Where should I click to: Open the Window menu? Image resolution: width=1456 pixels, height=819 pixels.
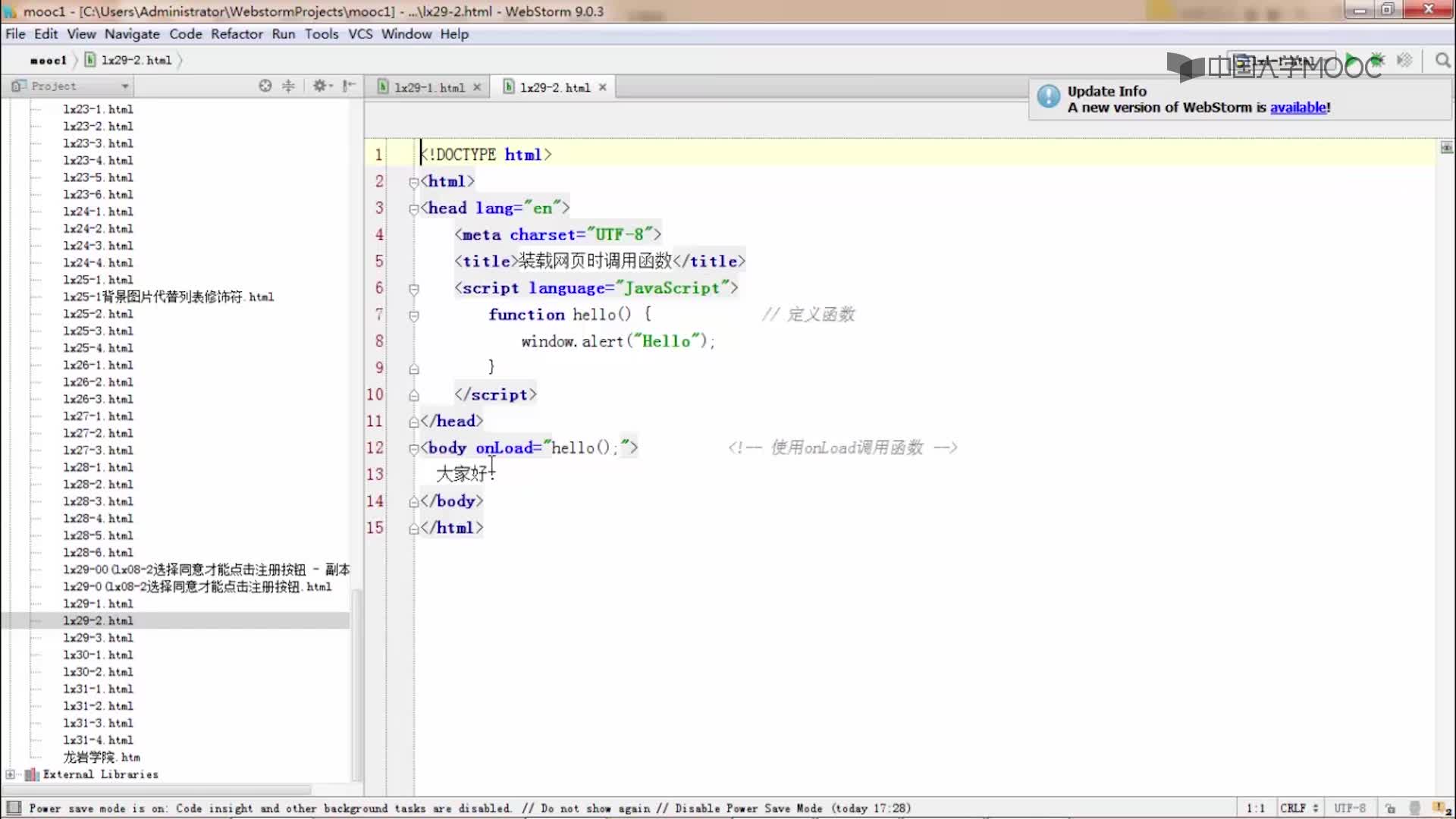[x=406, y=34]
